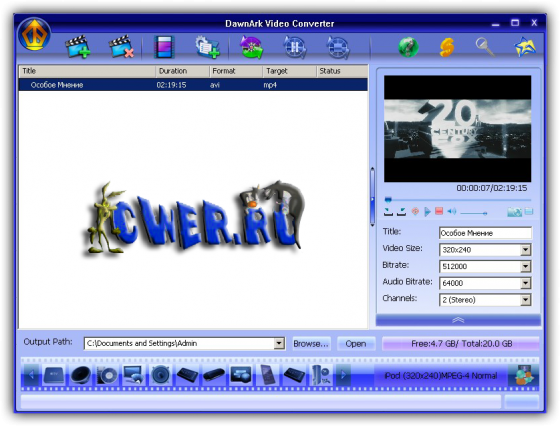
Task: Click the Open output folder button
Action: pos(356,344)
